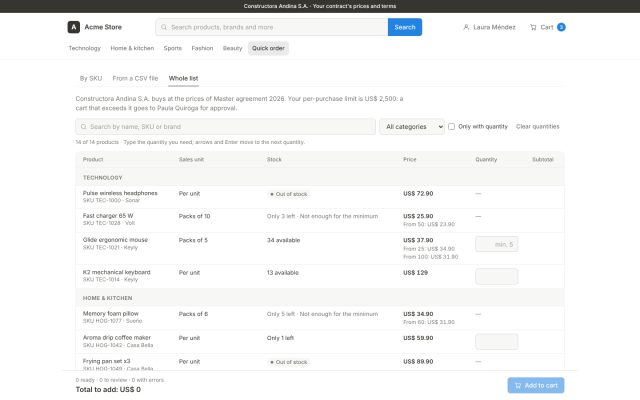This screenshot has width=640, height=400.
Task: Click the magnifier icon in the top search bar
Action: click(x=164, y=27)
